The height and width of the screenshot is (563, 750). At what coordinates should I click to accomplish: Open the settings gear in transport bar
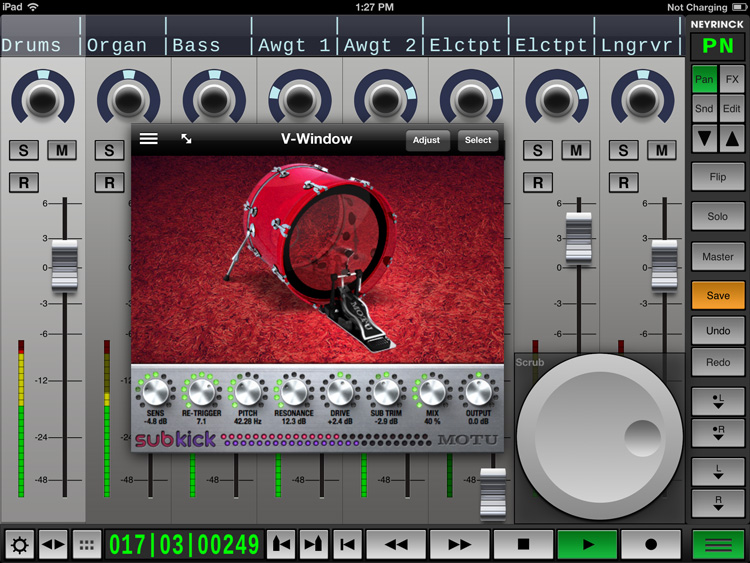point(20,545)
